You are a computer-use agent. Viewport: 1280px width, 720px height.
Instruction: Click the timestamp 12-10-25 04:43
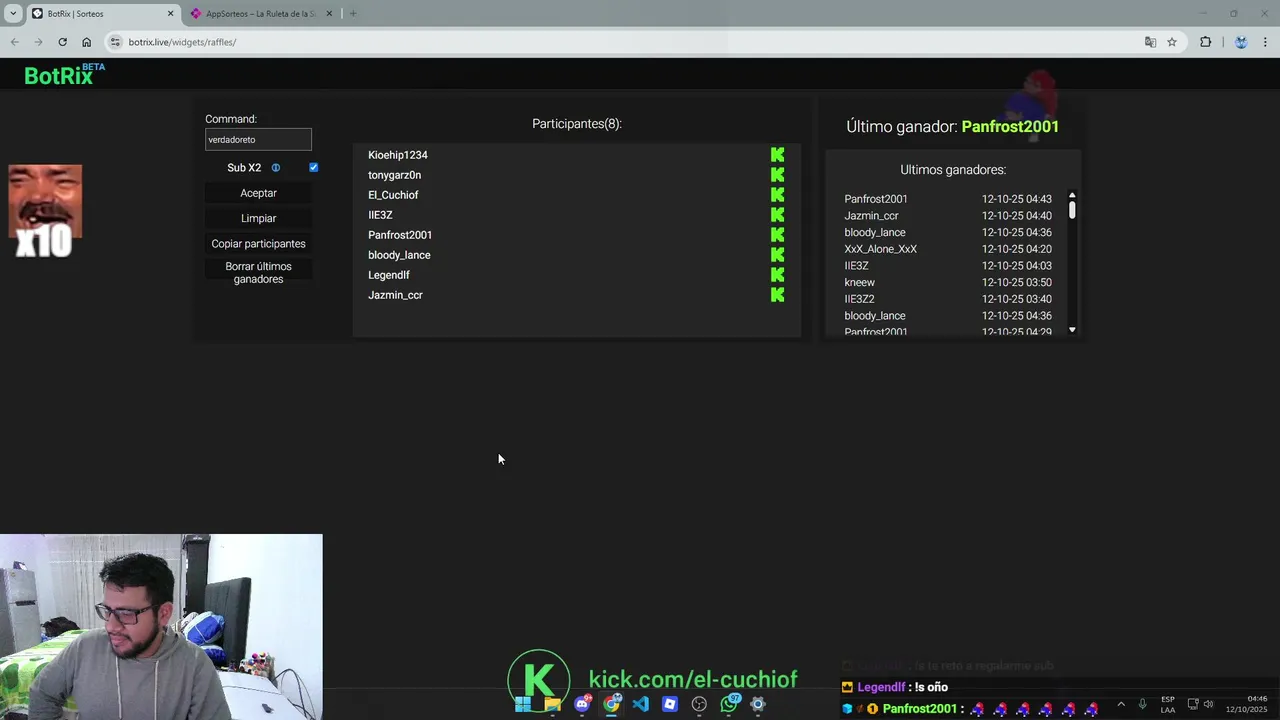[1016, 199]
